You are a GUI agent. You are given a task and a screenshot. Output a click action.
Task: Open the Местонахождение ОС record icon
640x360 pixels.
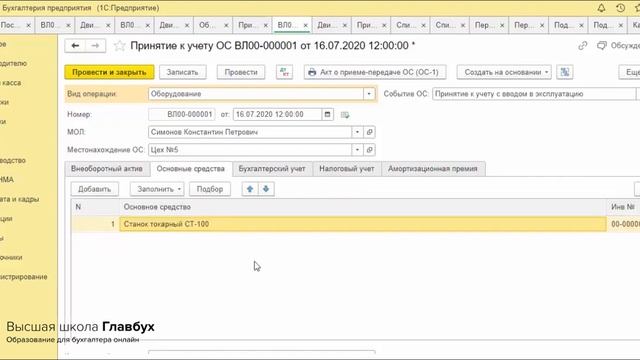(x=369, y=150)
